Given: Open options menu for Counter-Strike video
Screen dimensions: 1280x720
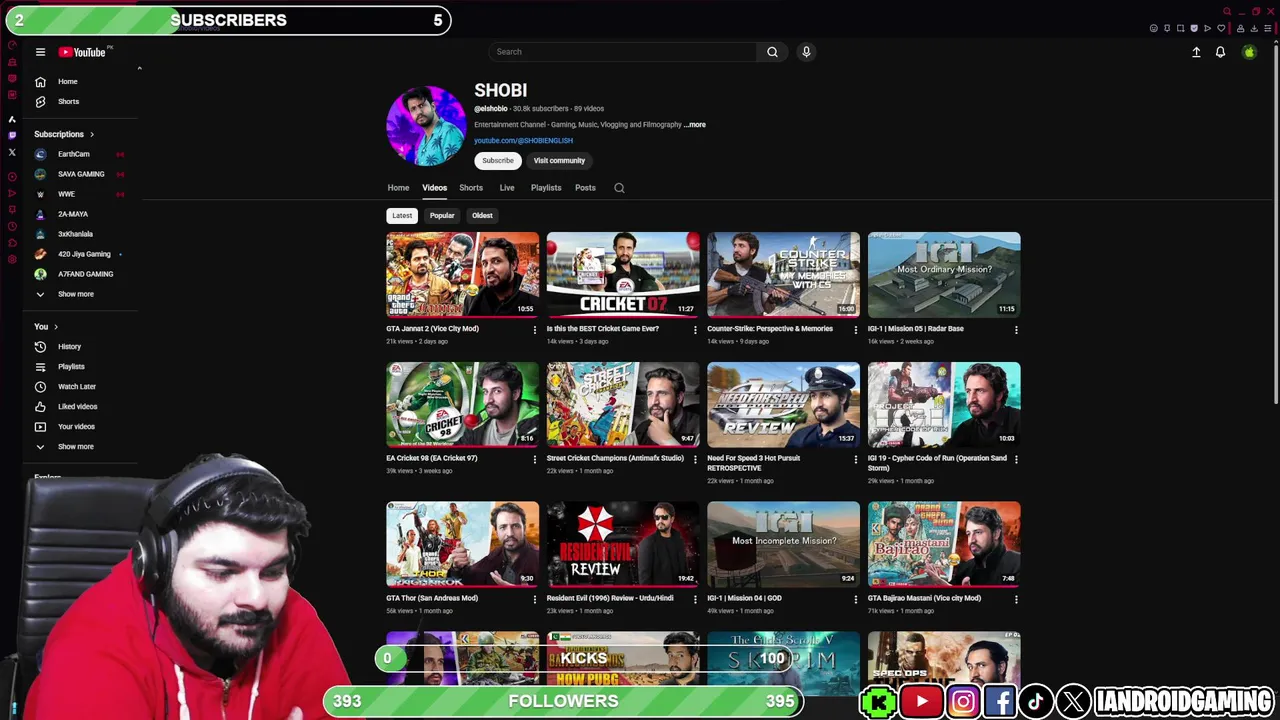Looking at the screenshot, I should [x=855, y=330].
